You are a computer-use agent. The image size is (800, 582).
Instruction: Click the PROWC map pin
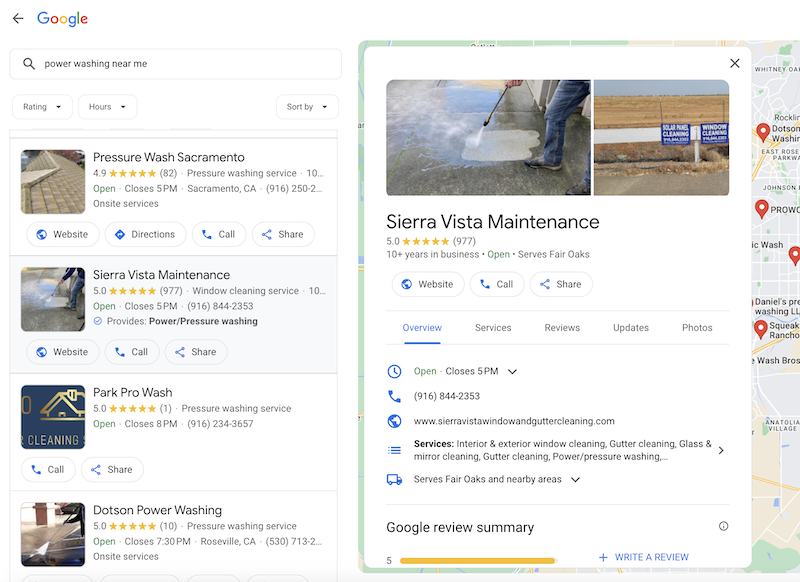762,209
